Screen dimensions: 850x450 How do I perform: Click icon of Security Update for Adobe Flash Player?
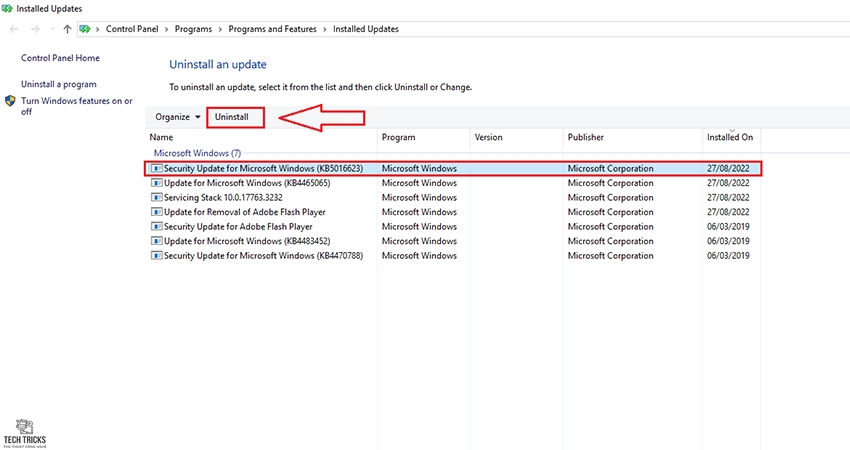pyautogui.click(x=157, y=227)
